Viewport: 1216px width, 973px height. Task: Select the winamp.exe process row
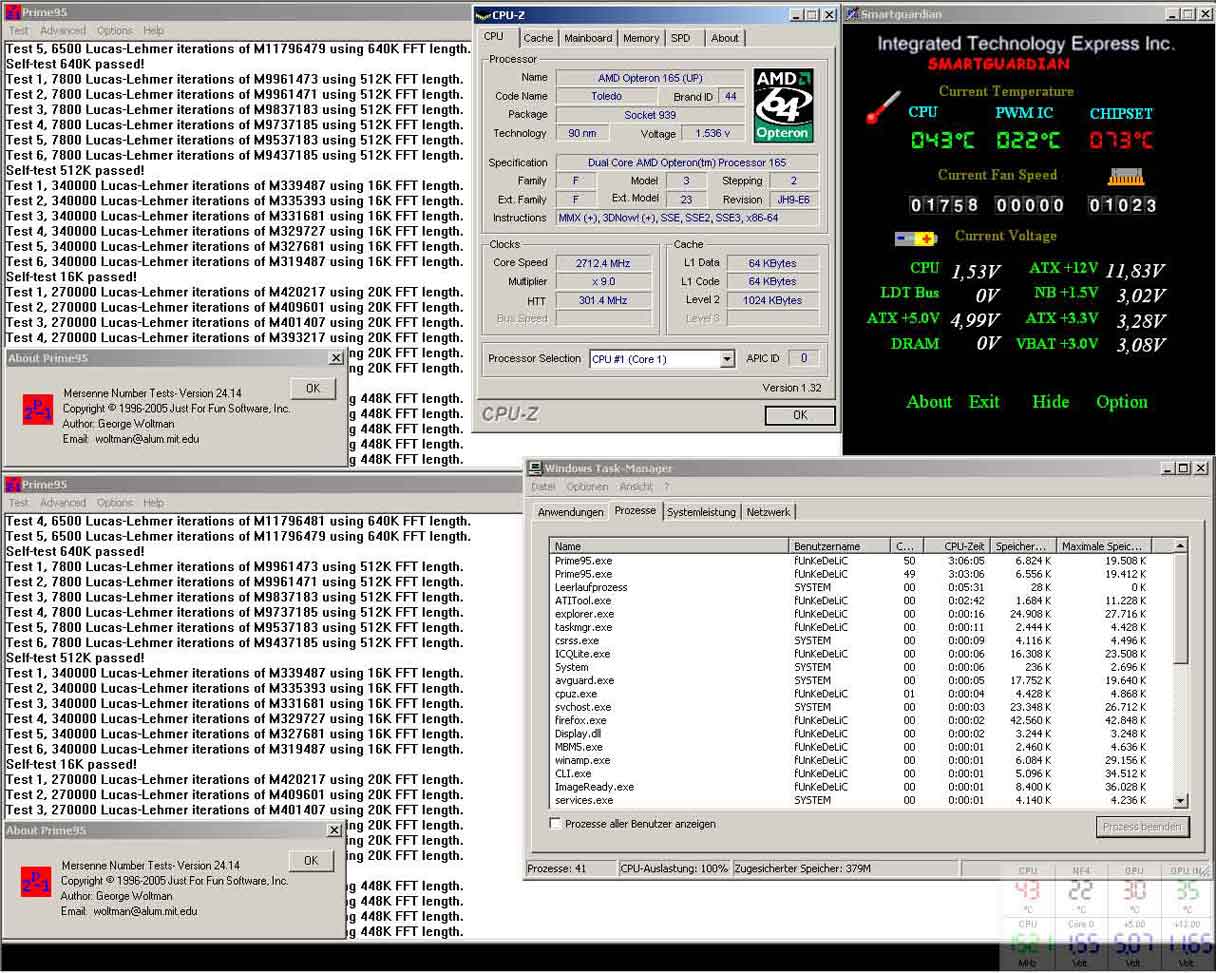point(862,760)
